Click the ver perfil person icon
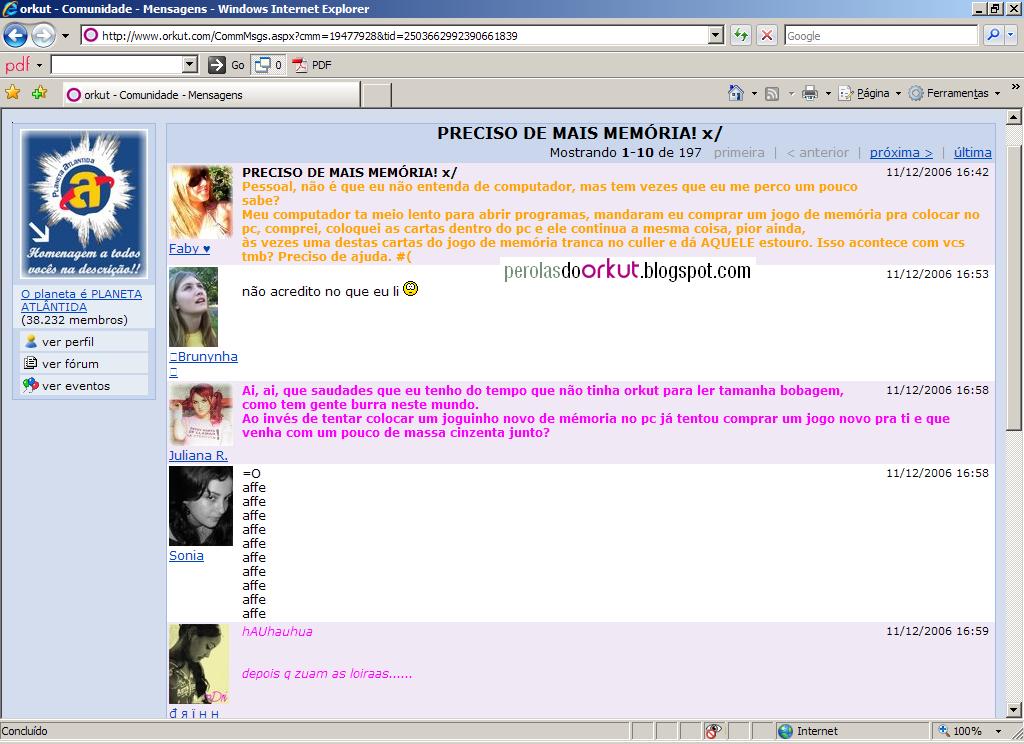Viewport: 1024px width, 744px height. [30, 341]
